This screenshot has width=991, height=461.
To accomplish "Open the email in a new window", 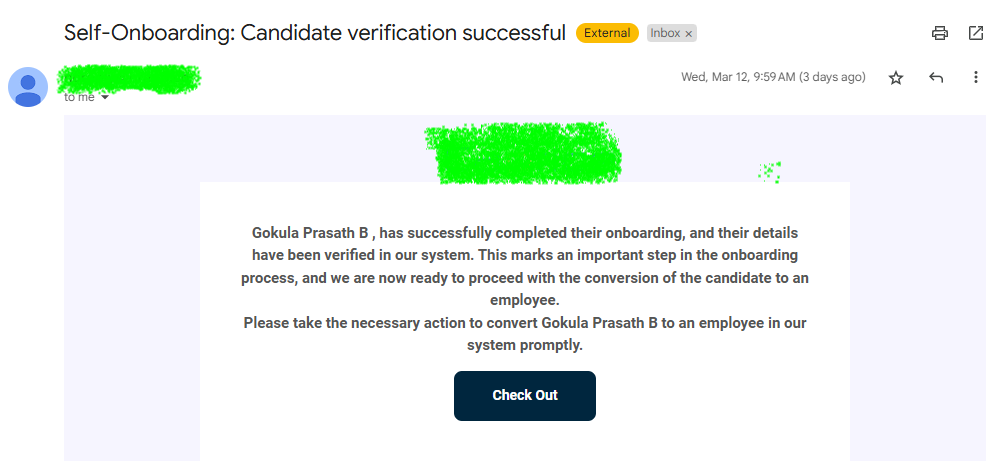I will coord(976,33).
